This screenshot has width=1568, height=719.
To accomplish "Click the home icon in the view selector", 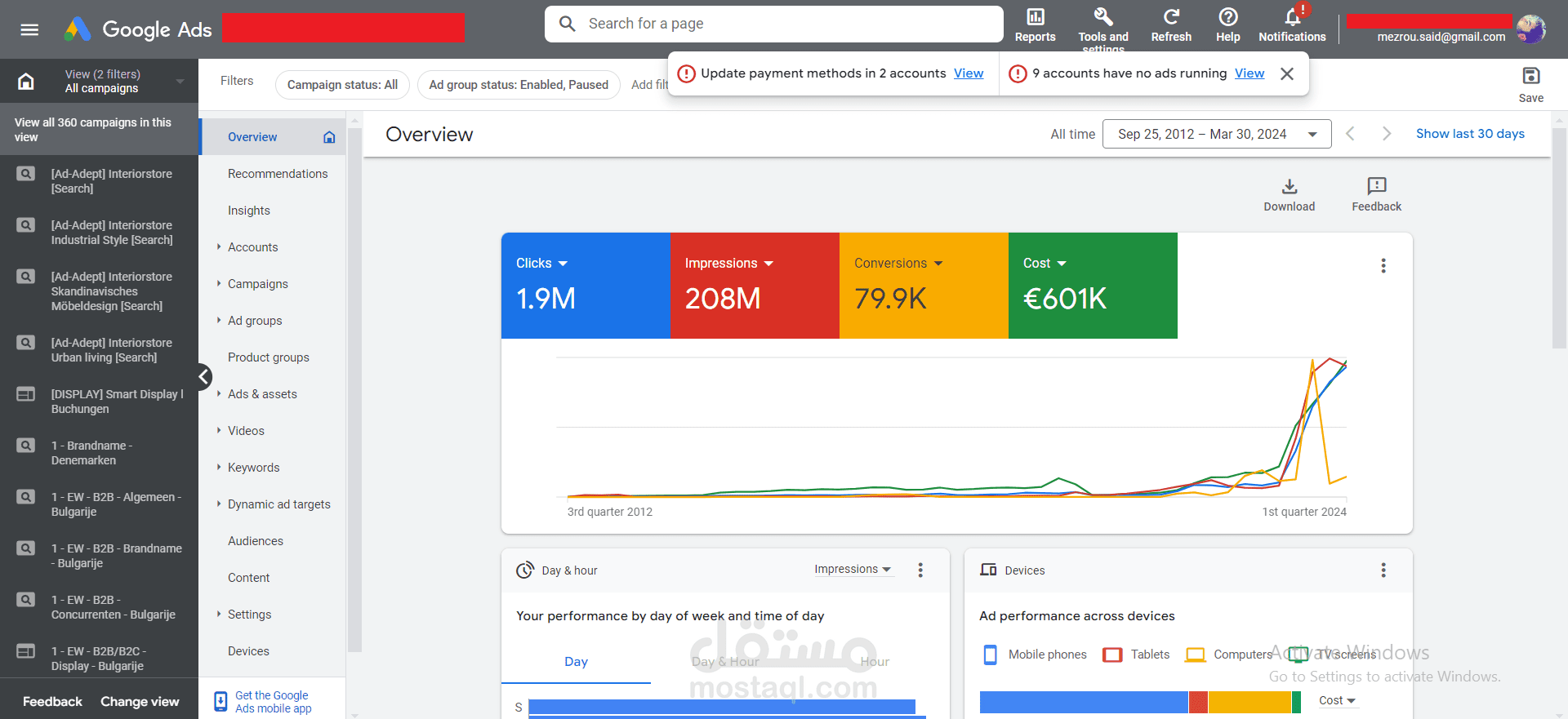I will [26, 81].
